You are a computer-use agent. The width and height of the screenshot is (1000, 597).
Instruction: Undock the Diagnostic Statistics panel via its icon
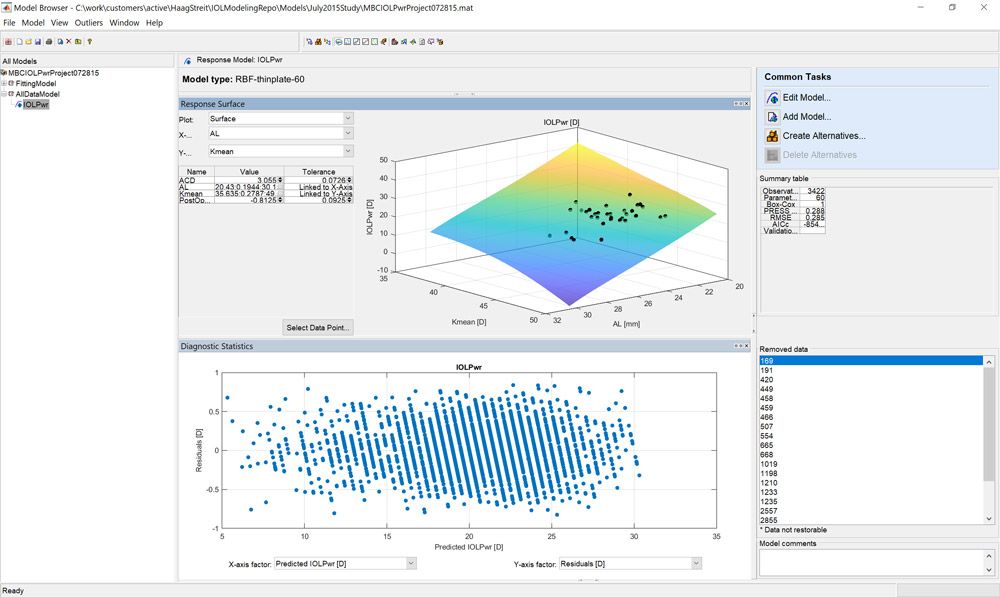737,346
